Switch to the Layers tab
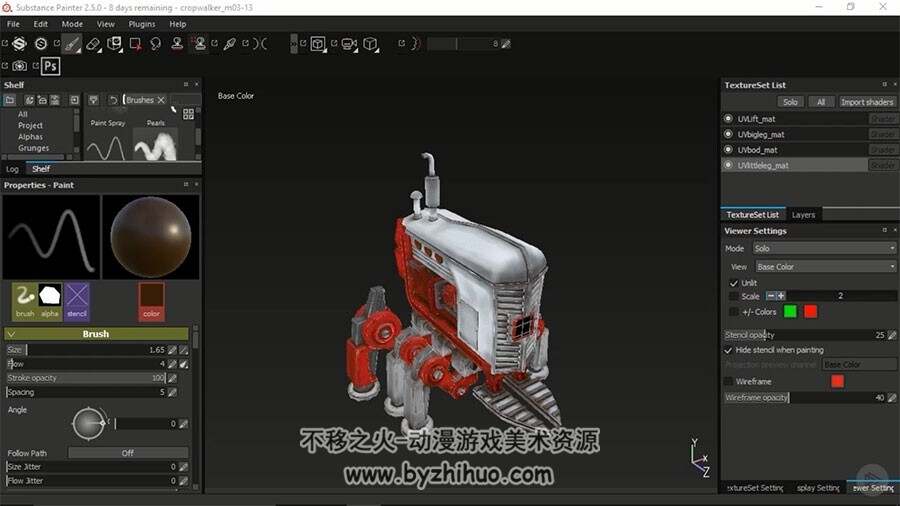The width and height of the screenshot is (900, 506). point(804,215)
